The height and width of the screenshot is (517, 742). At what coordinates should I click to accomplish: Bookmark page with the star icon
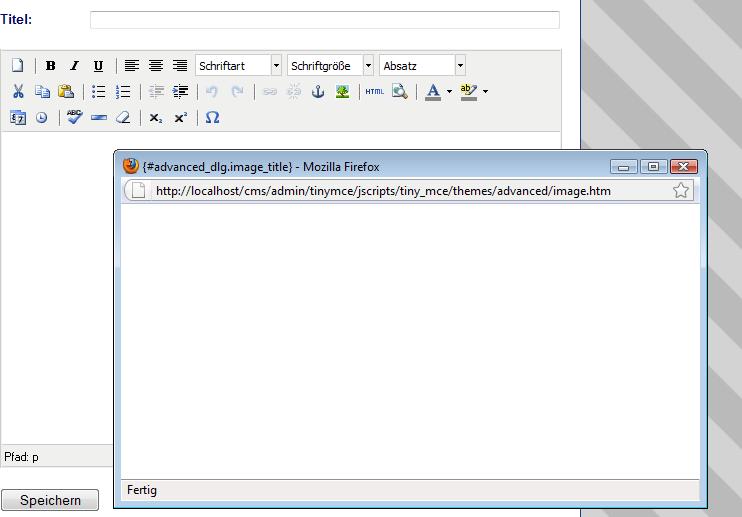(x=681, y=191)
